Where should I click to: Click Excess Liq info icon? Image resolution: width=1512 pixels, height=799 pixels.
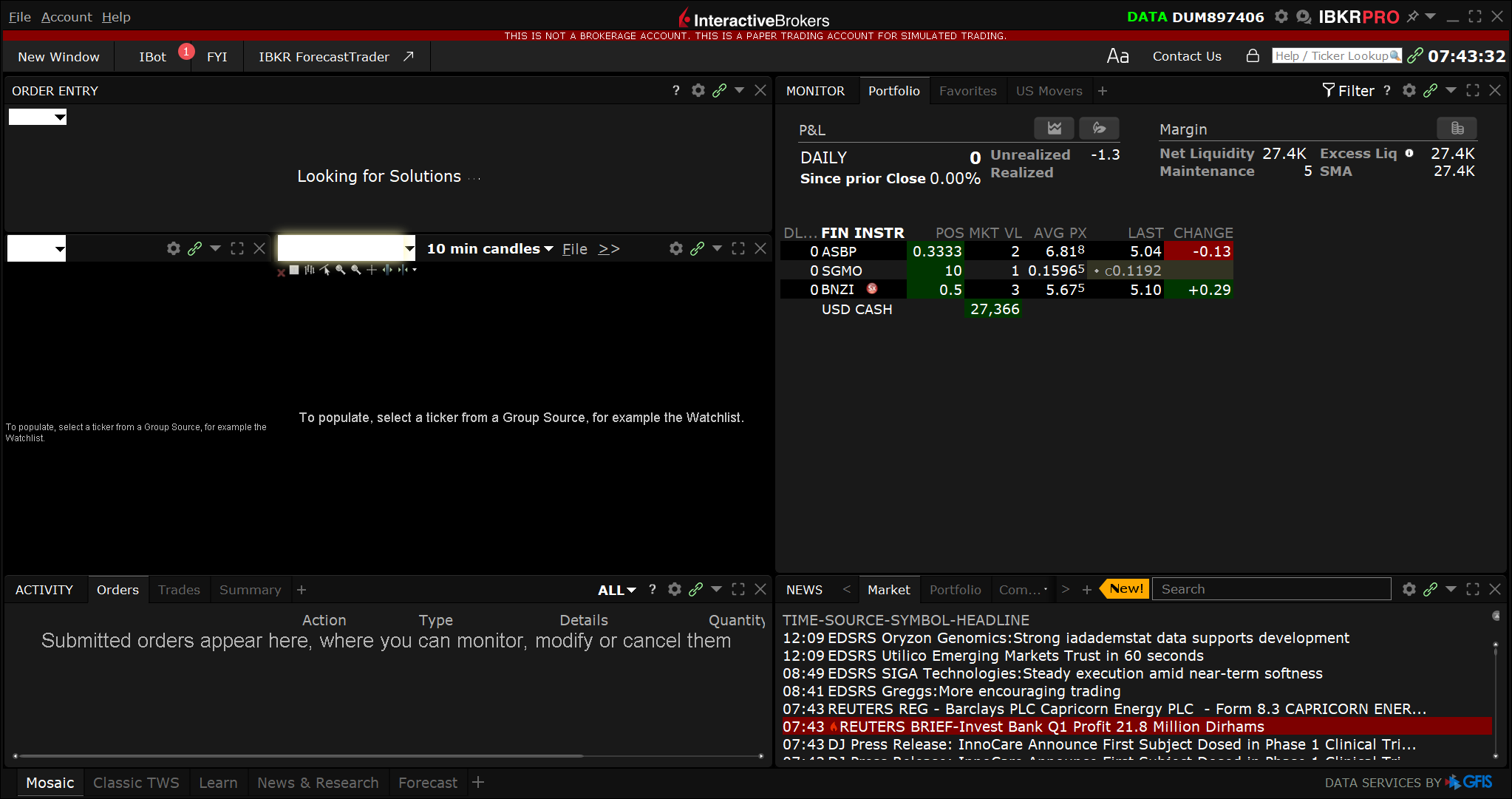point(1409,153)
